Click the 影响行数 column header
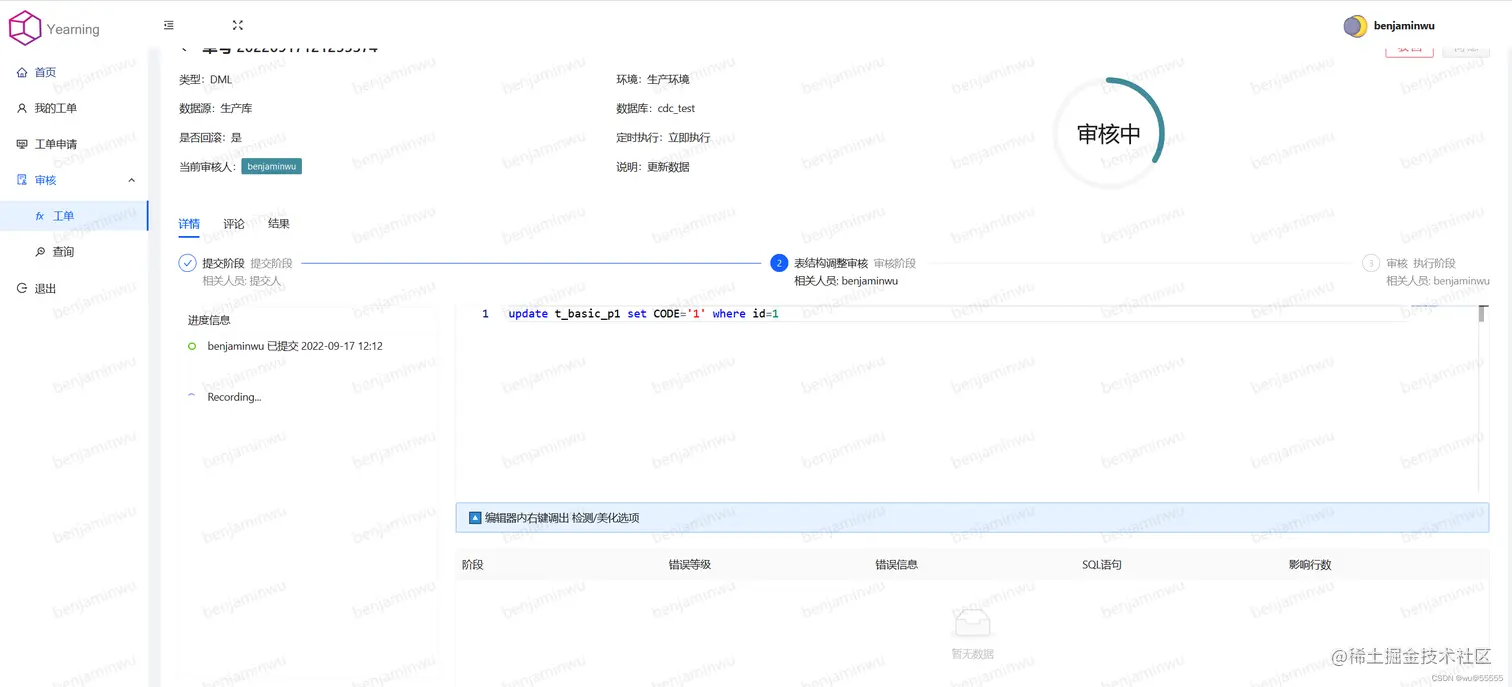This screenshot has height=687, width=1512. (1310, 565)
